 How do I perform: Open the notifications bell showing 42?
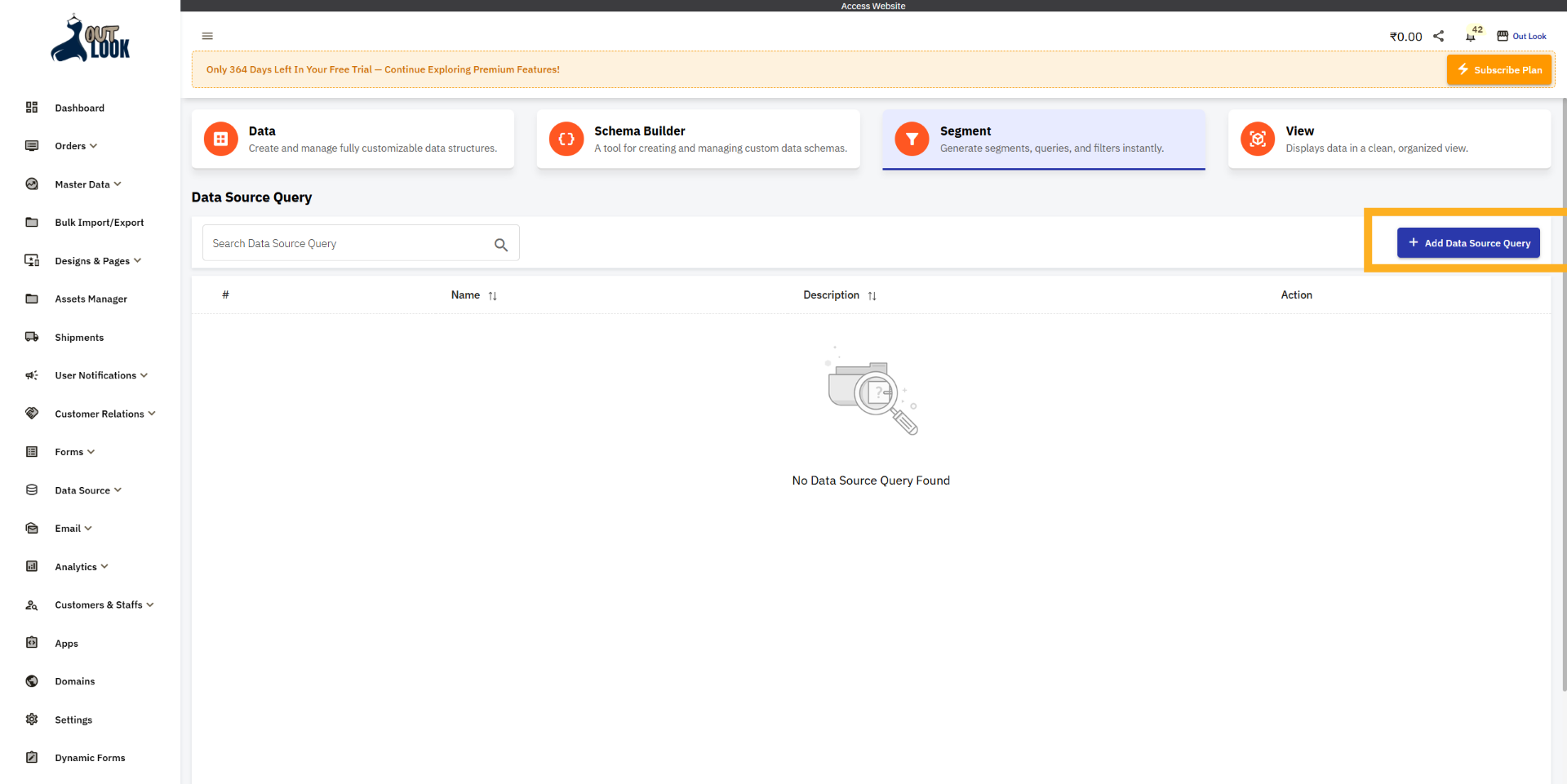(1472, 36)
